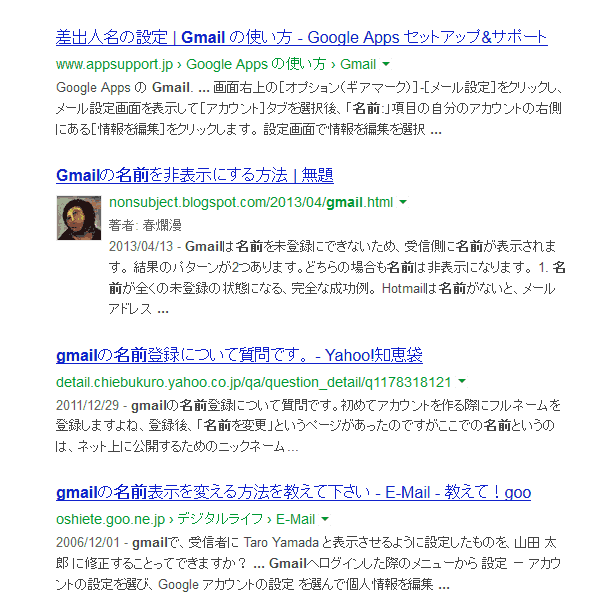Expand the dropdown arrow beside www.appsupport.jp URL
Viewport: 600px width, 600px height.
[386, 64]
